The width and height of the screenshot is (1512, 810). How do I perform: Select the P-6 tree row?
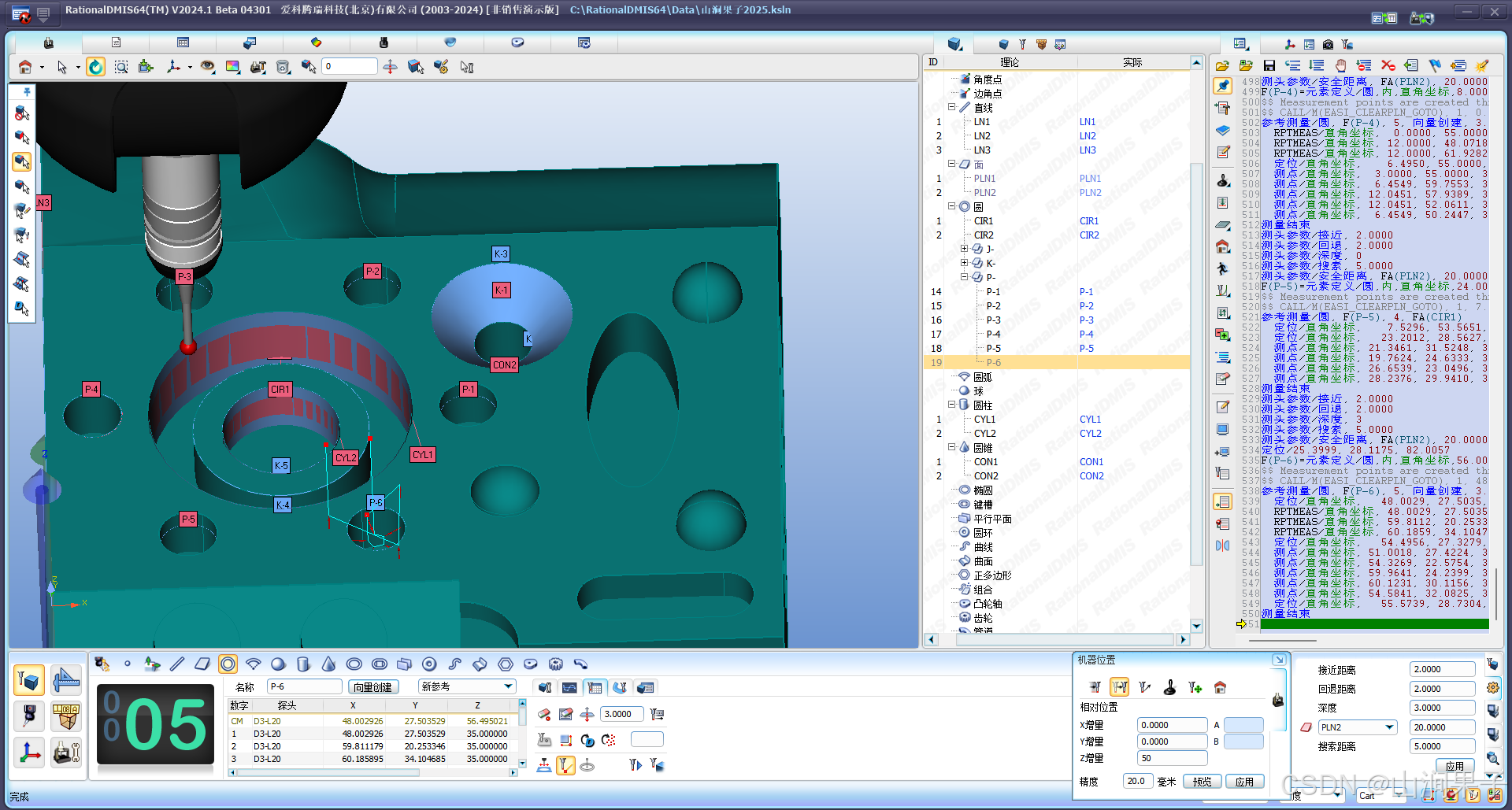tap(1056, 363)
